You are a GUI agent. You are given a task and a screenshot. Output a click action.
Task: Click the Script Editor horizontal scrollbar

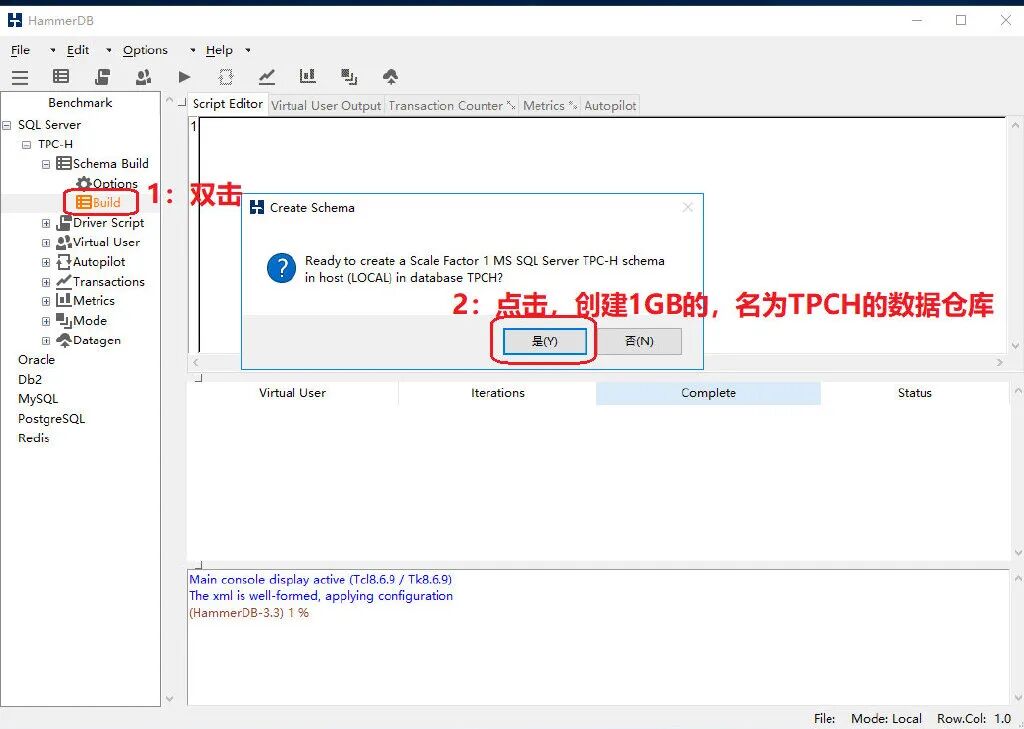(x=598, y=362)
